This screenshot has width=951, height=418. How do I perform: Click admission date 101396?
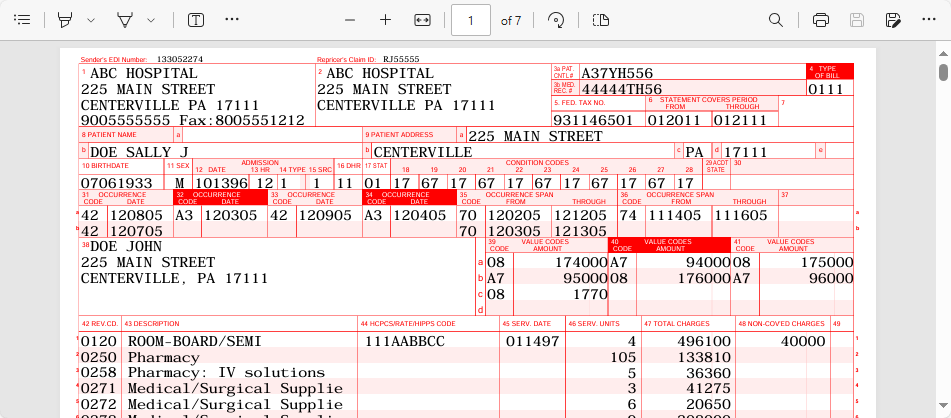tap(221, 183)
